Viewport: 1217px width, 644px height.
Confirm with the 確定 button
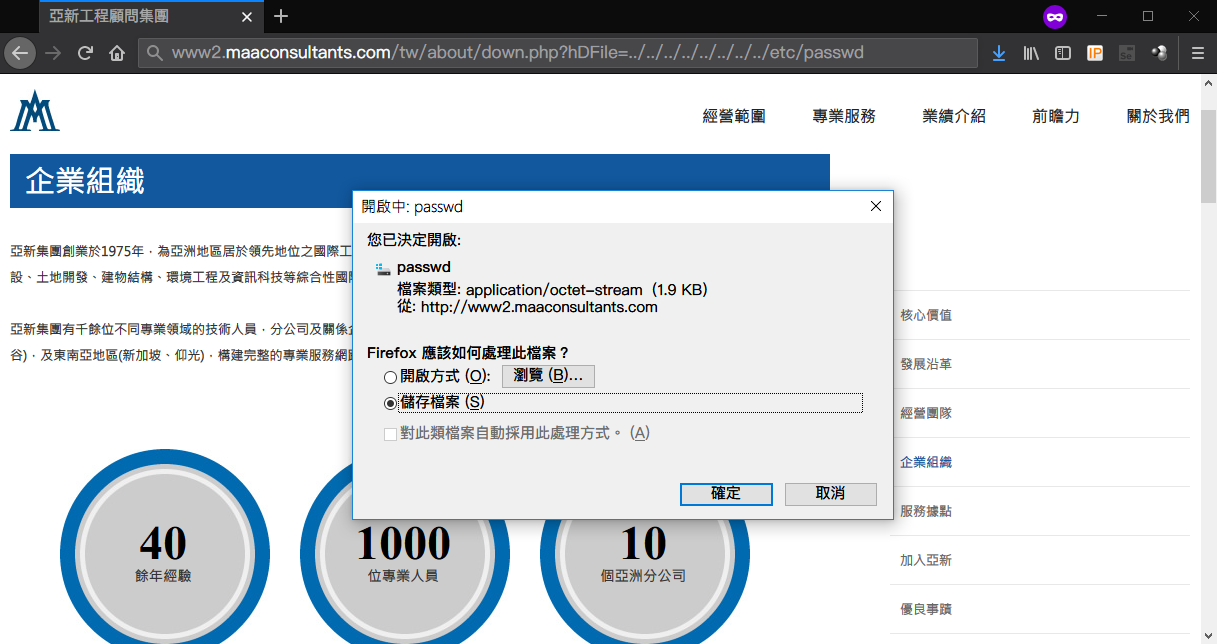click(726, 494)
